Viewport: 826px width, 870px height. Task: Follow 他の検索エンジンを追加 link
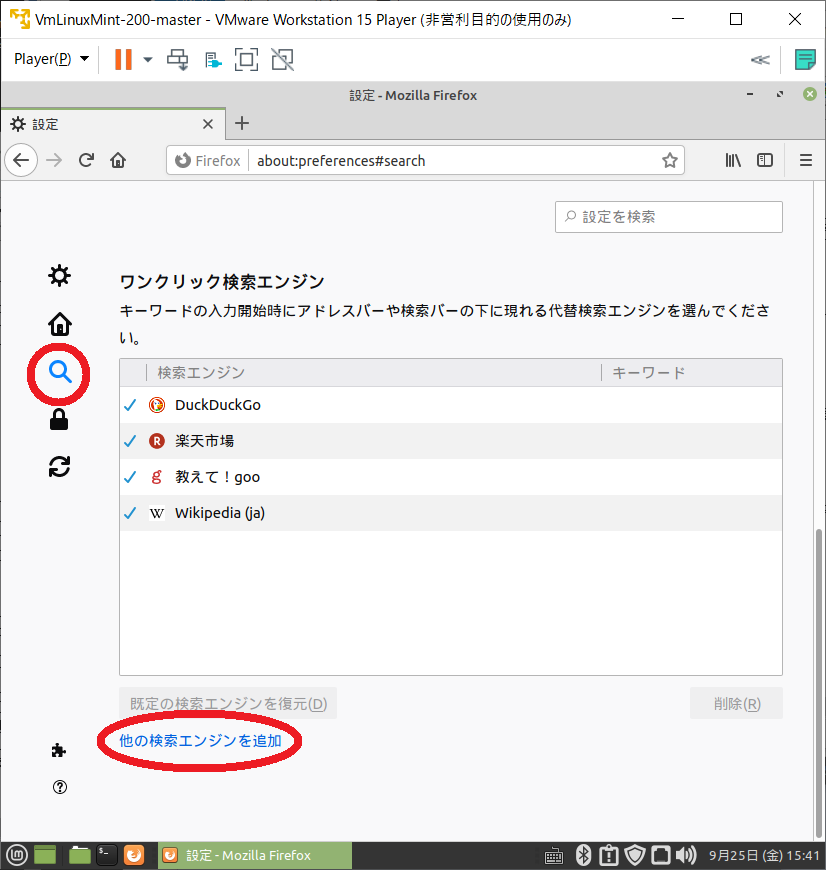point(200,741)
